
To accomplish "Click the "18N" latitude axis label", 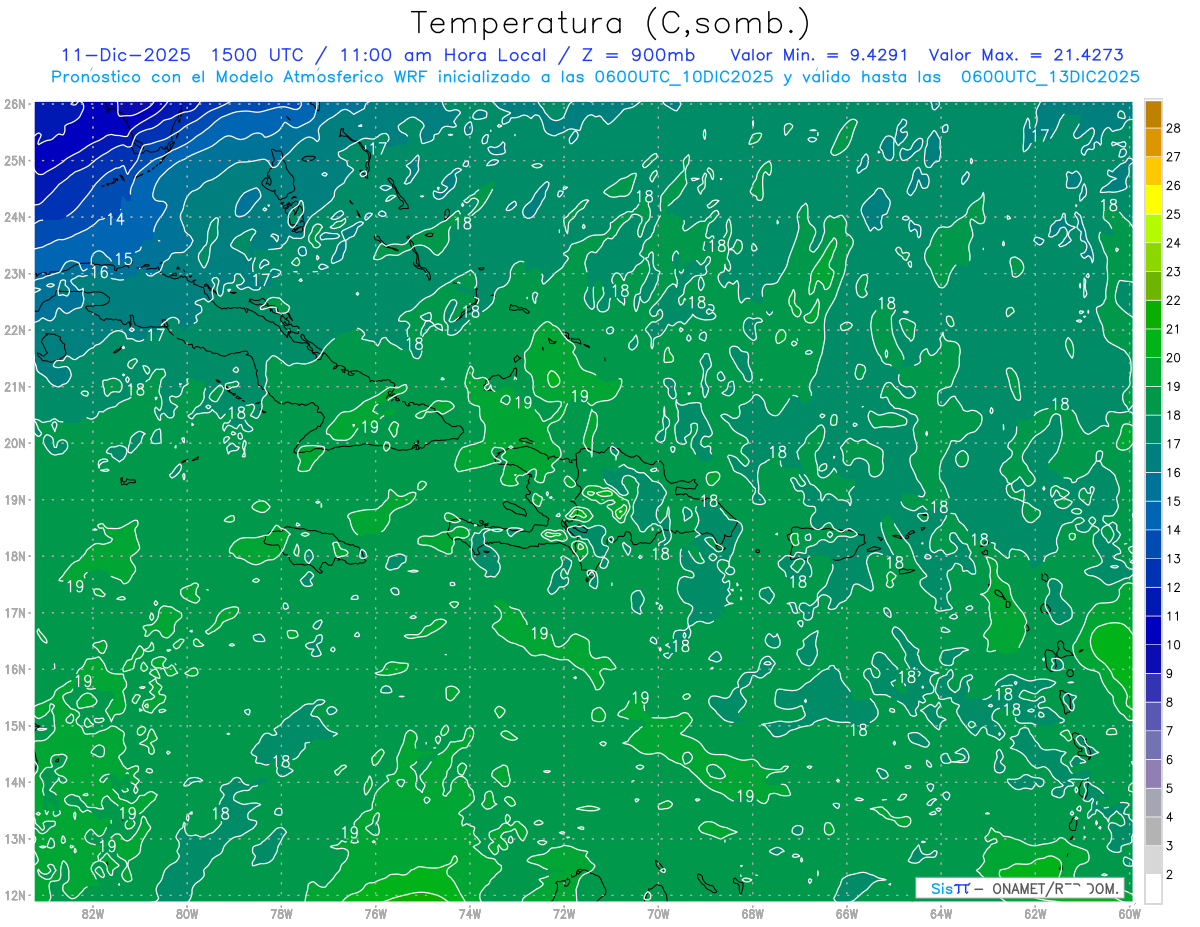I will tap(14, 556).
